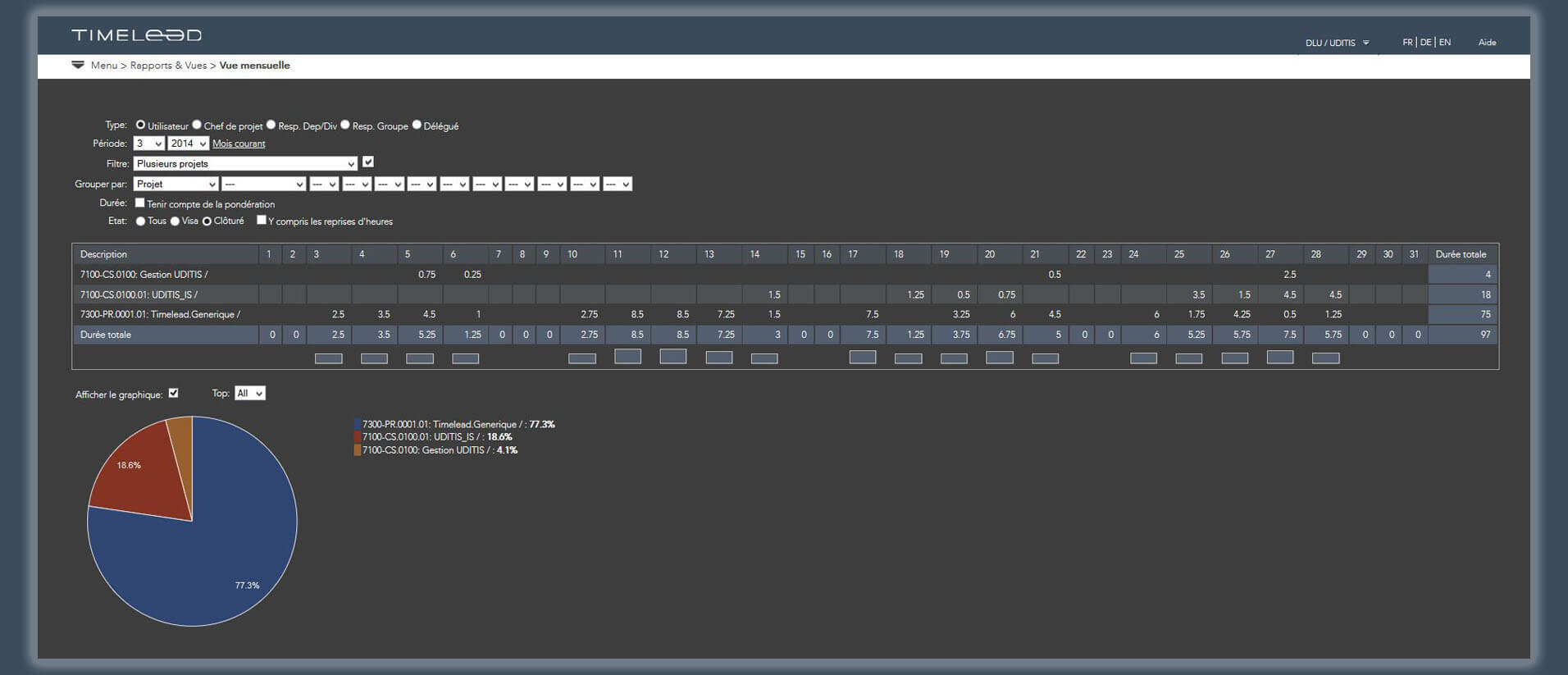
Task: Toggle the checkbox next to the filter dropdown
Action: [368, 162]
